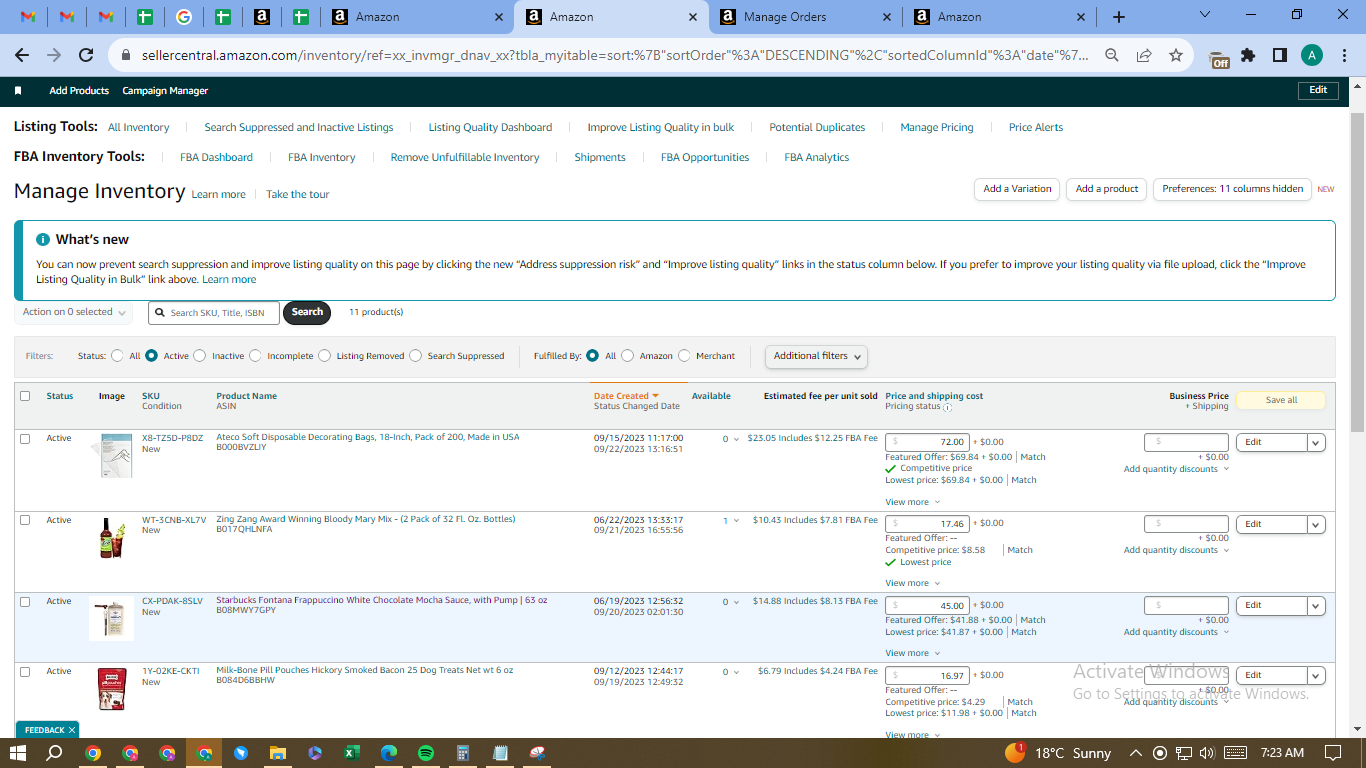Open the Edit dropdown arrow for Zing Zang row
This screenshot has width=1366, height=768.
point(1316,524)
